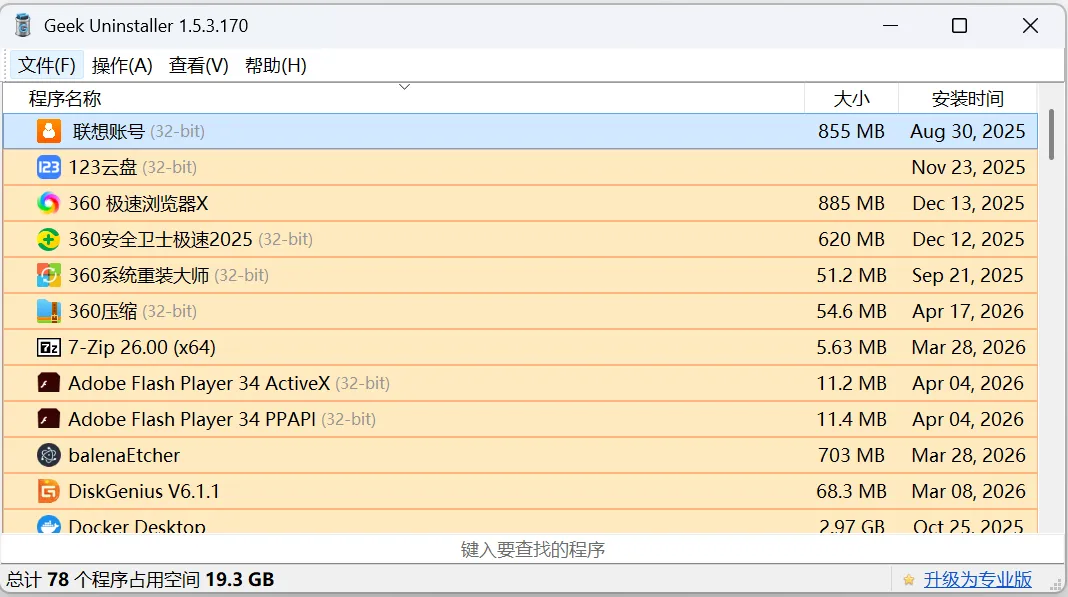1068x597 pixels.
Task: Click the 360安全卫士极速2025 green icon
Action: (x=48, y=239)
